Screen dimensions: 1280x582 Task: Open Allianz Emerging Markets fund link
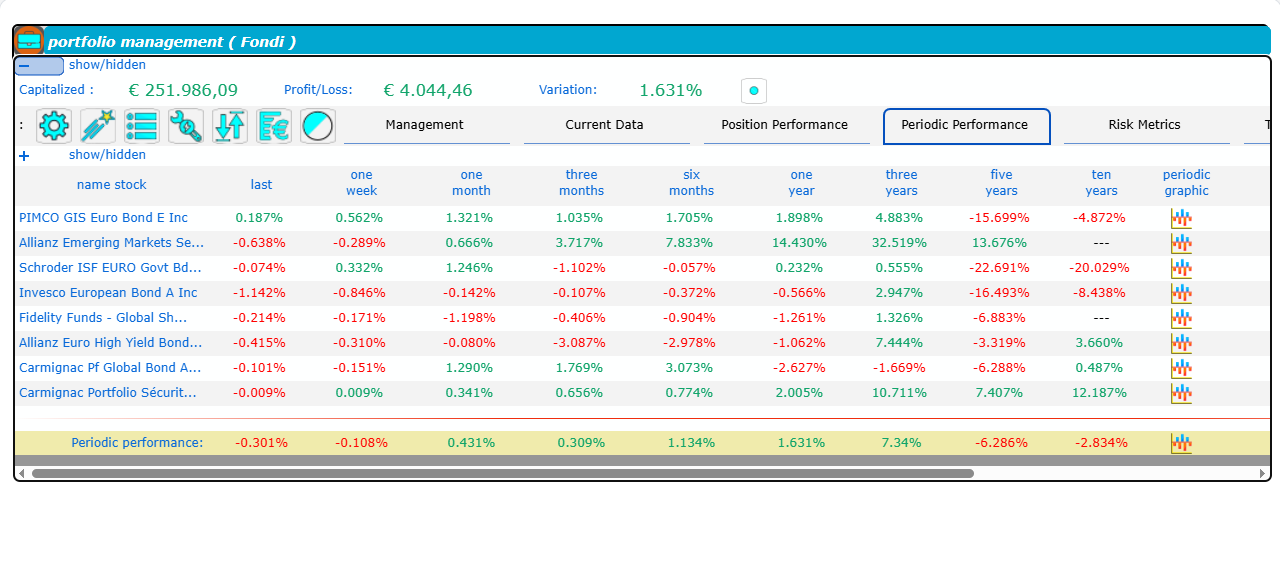tap(111, 243)
